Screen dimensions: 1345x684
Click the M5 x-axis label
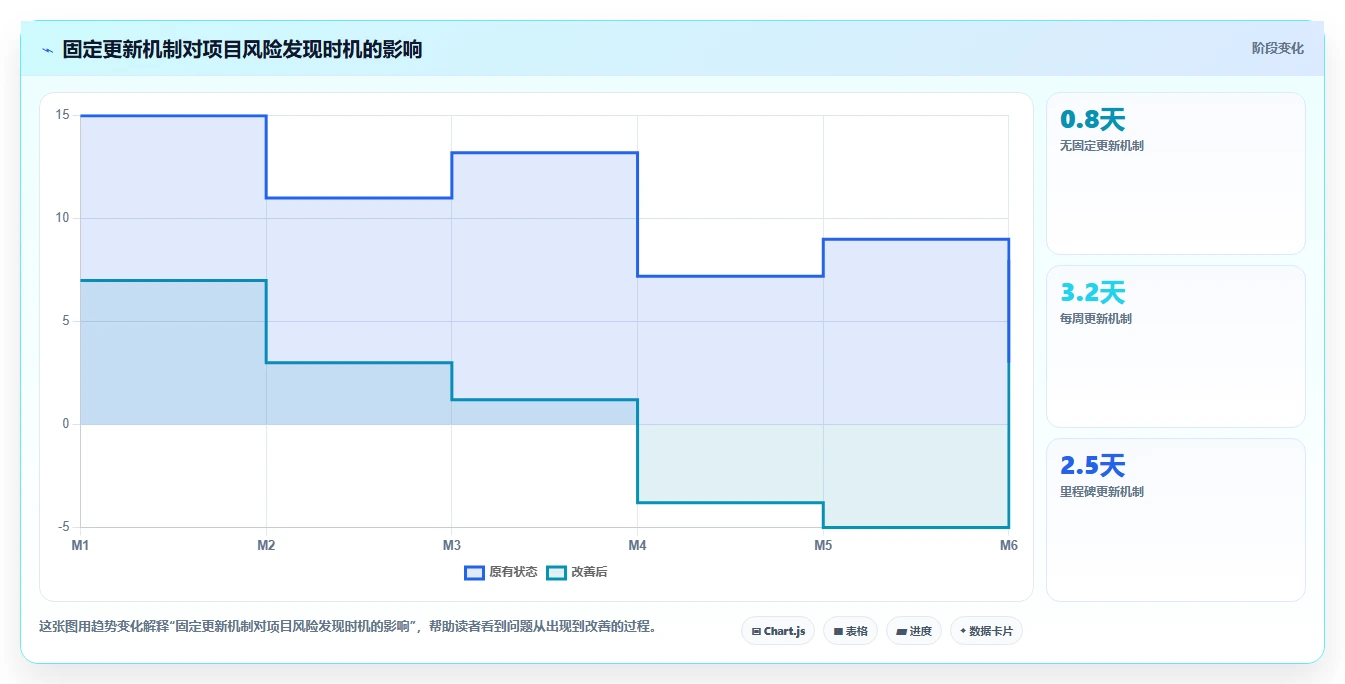tap(823, 545)
